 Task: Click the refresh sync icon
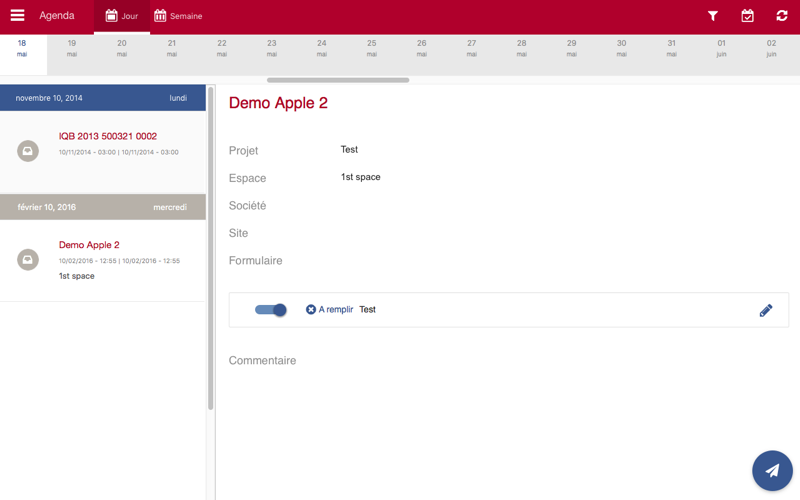[782, 16]
